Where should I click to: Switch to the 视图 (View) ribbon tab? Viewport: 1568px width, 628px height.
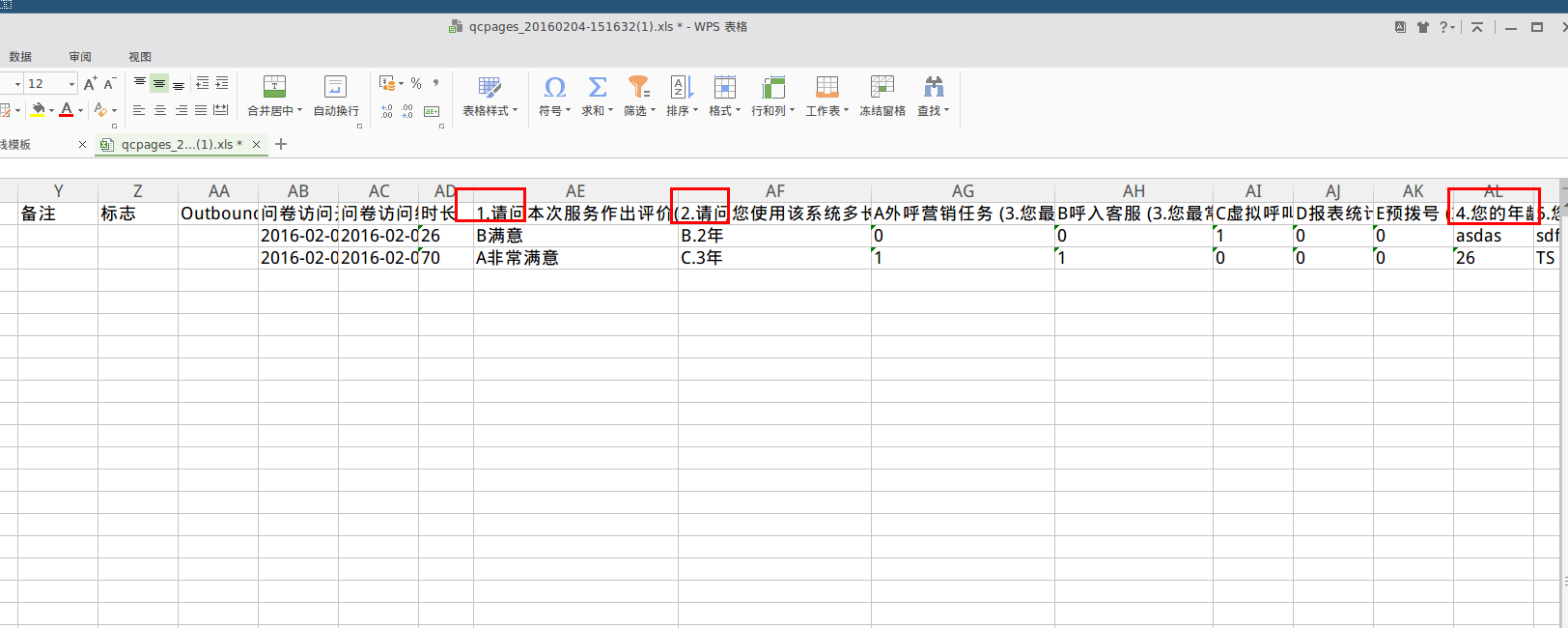(140, 57)
